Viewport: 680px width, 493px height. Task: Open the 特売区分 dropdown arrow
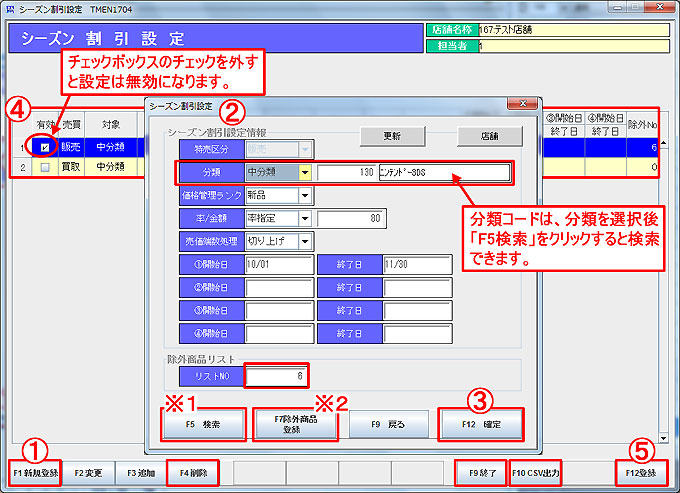point(305,150)
